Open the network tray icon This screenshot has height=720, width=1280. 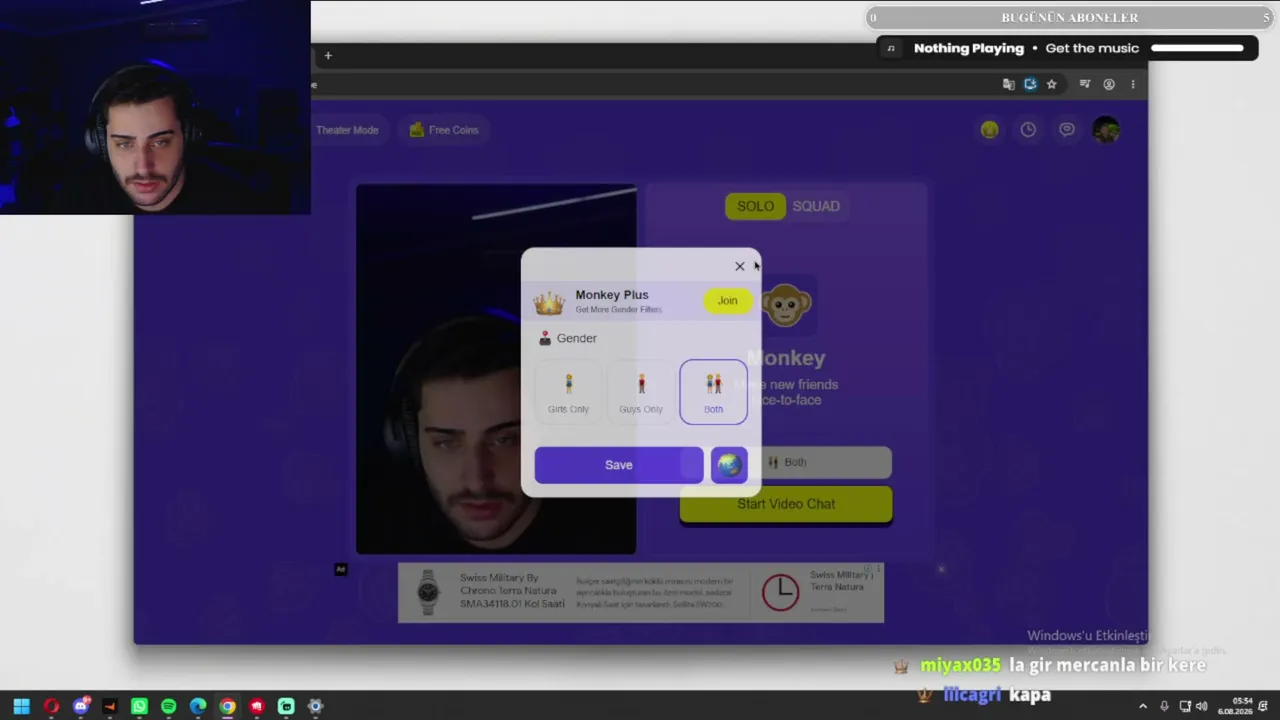pyautogui.click(x=1185, y=706)
